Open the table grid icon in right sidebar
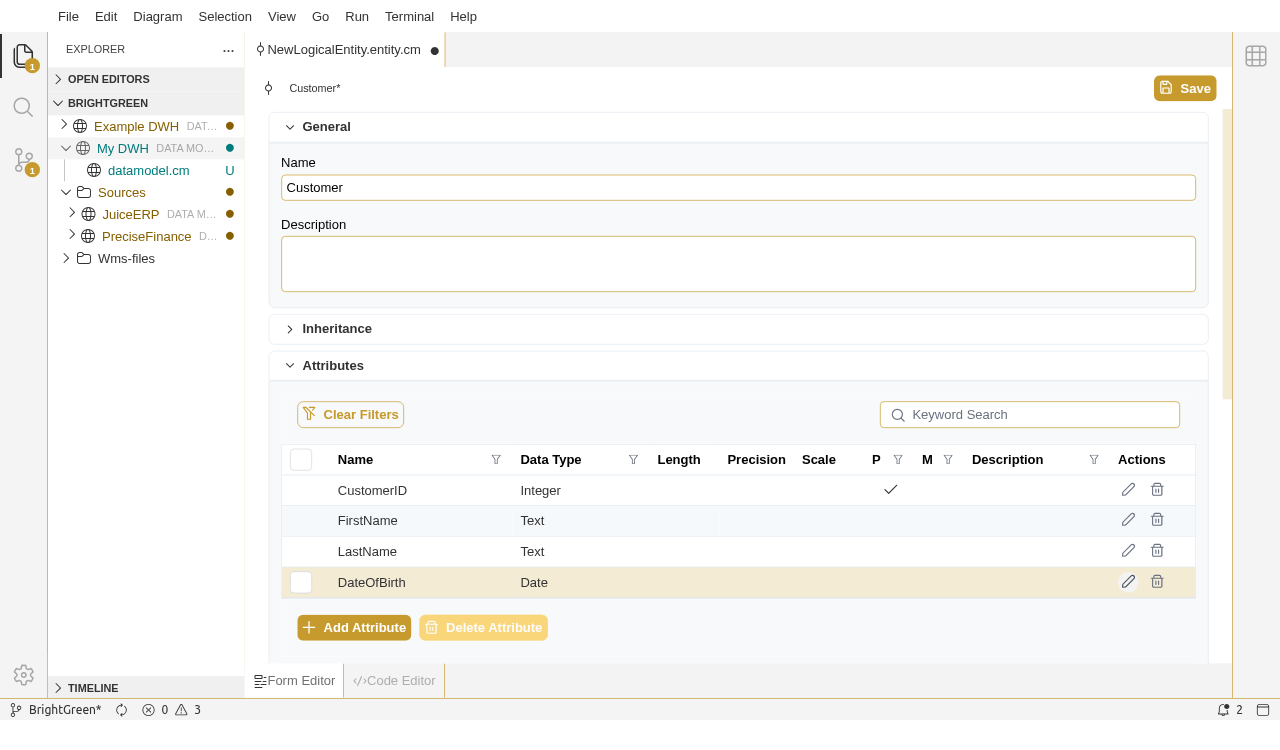This screenshot has height=750, width=1280. pyautogui.click(x=1256, y=56)
